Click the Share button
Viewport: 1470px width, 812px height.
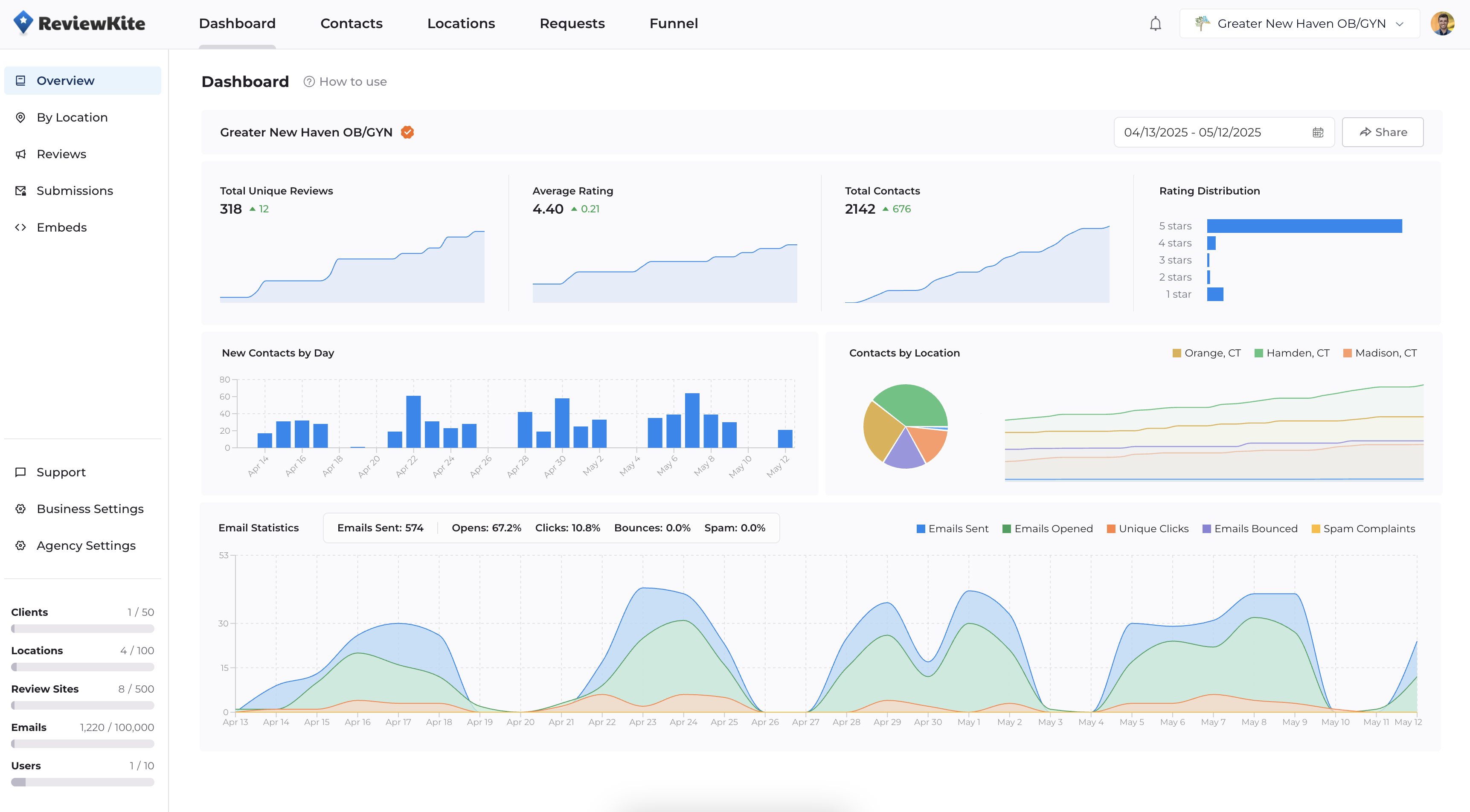click(1382, 132)
